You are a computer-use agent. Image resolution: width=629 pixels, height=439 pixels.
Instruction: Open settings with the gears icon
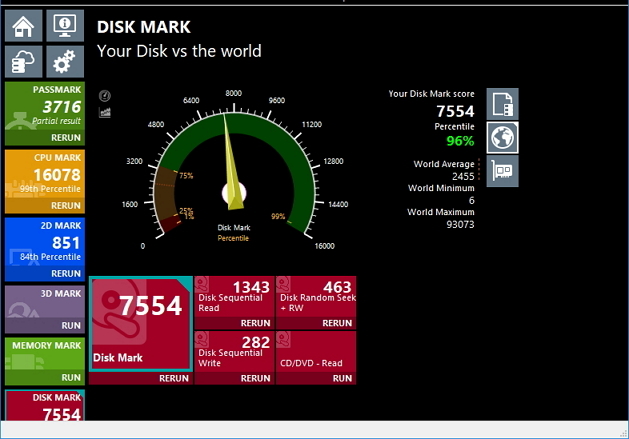point(65,63)
